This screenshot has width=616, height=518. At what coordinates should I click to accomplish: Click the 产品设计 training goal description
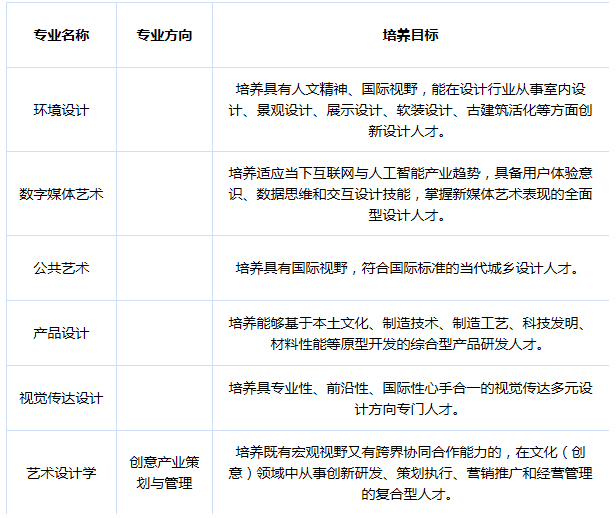click(x=410, y=333)
